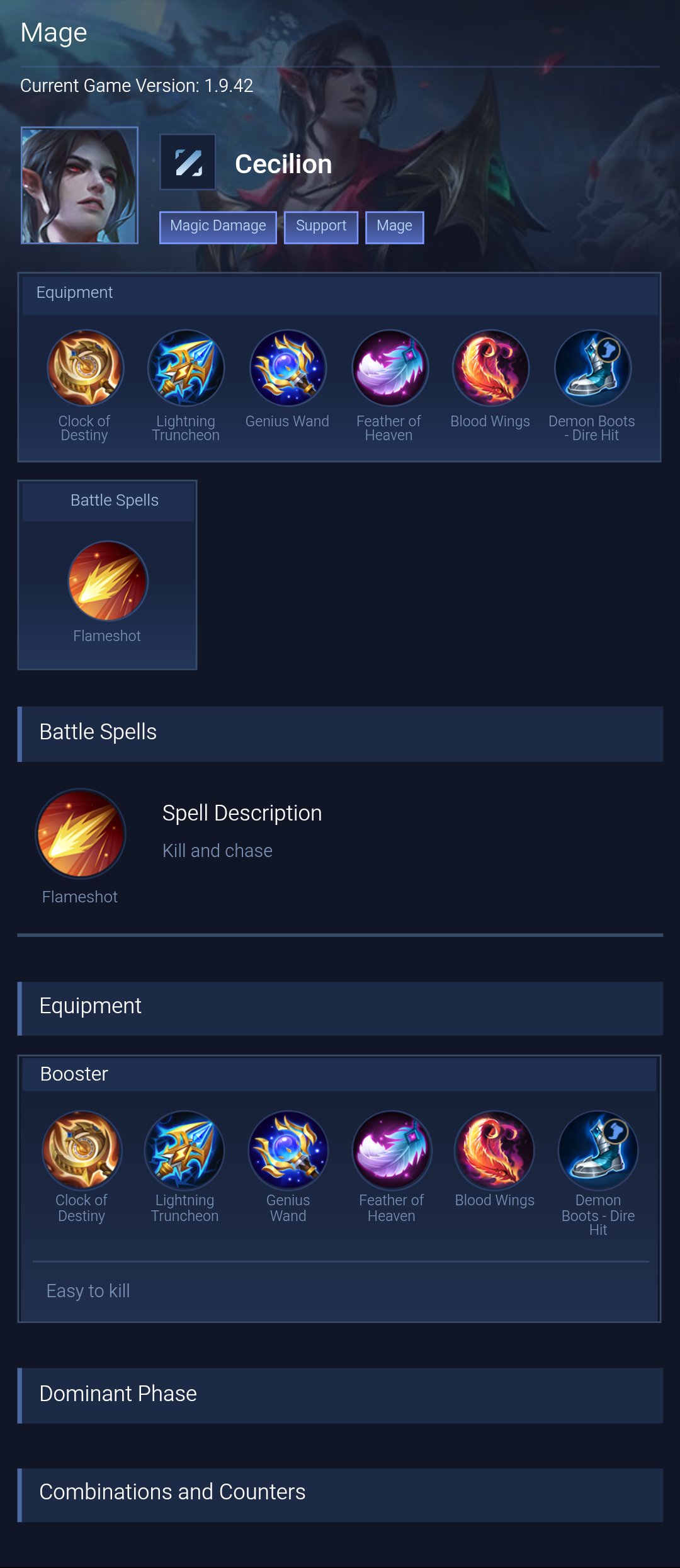
Task: Open Cecilion hero portrait thumbnail
Action: tap(79, 185)
